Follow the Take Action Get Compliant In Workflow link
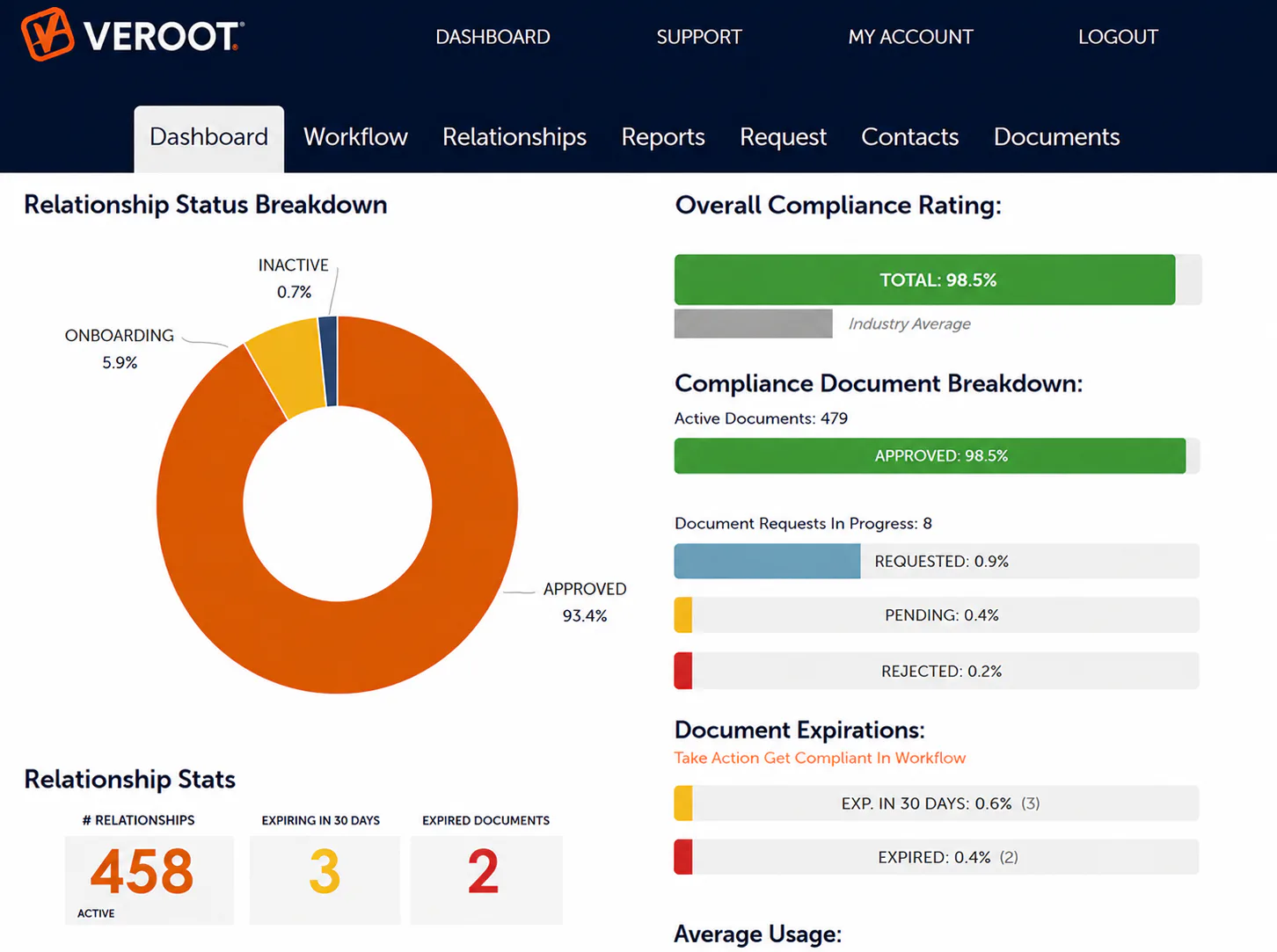The width and height of the screenshot is (1277, 952). tap(820, 758)
